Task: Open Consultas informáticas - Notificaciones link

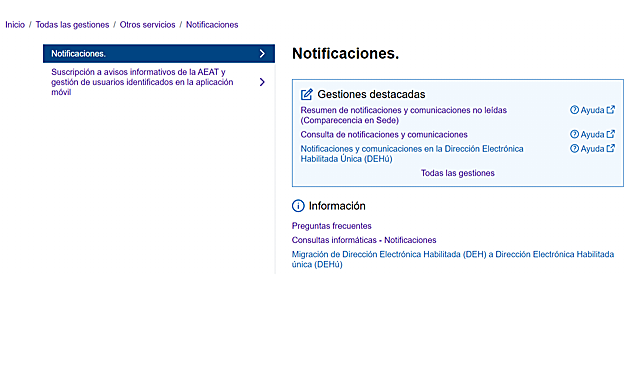Action: (x=364, y=240)
